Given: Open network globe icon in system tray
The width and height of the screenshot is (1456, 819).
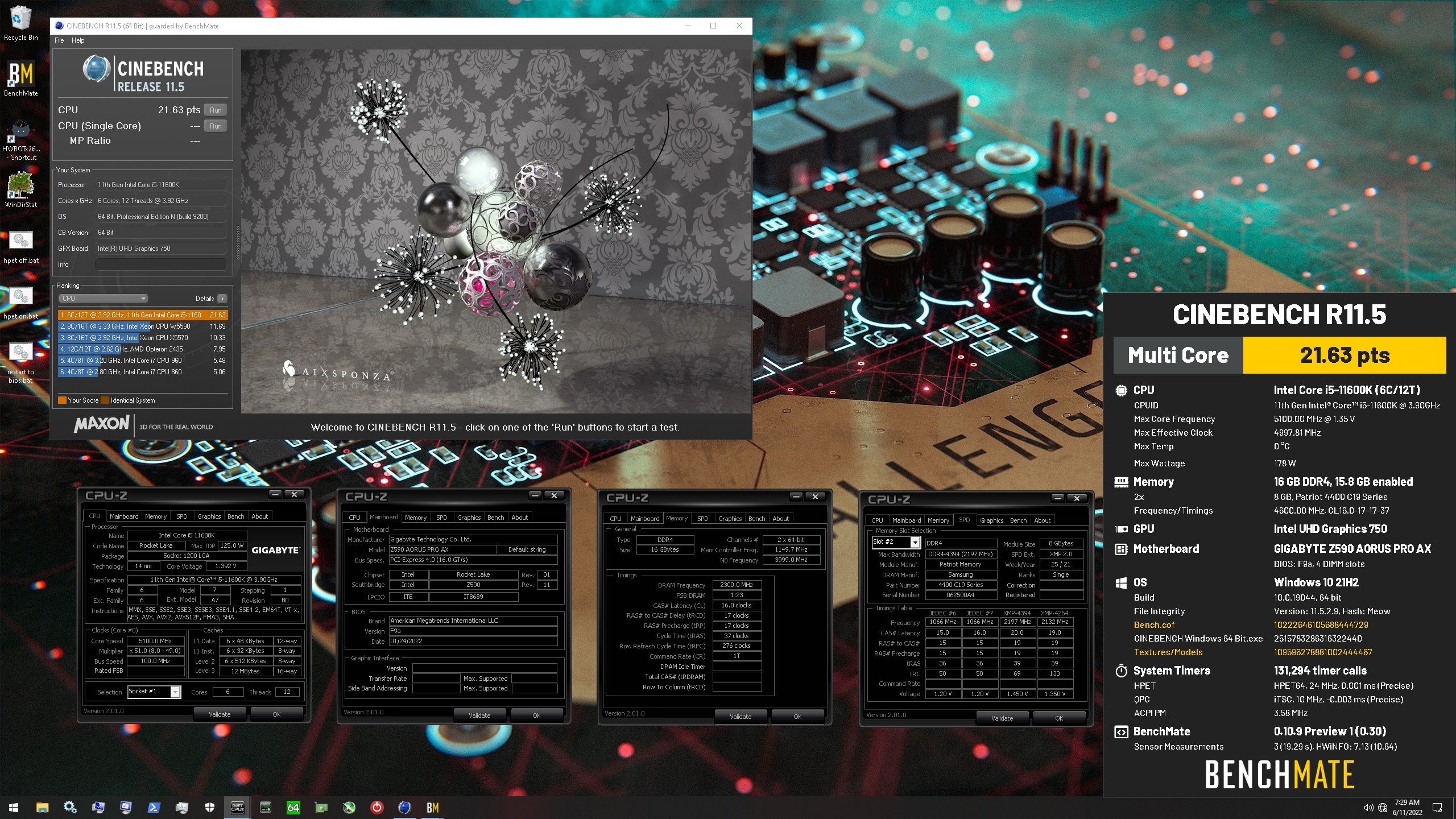Looking at the screenshot, I should (1383, 808).
